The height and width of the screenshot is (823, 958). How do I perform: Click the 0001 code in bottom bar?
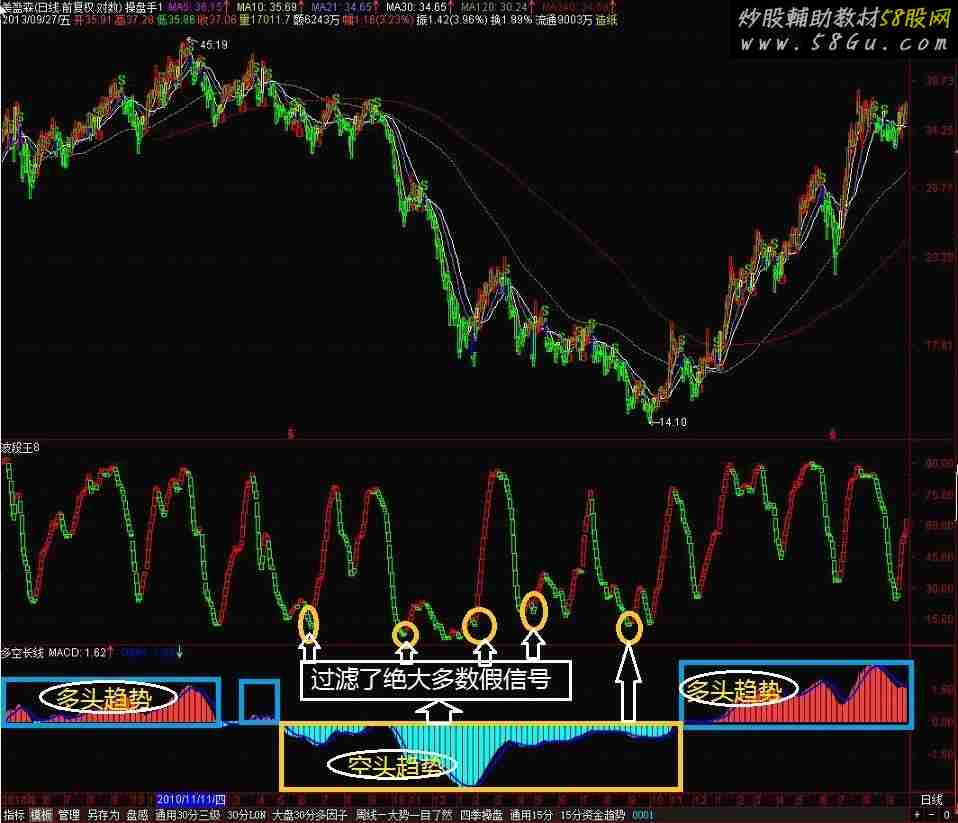coord(643,815)
